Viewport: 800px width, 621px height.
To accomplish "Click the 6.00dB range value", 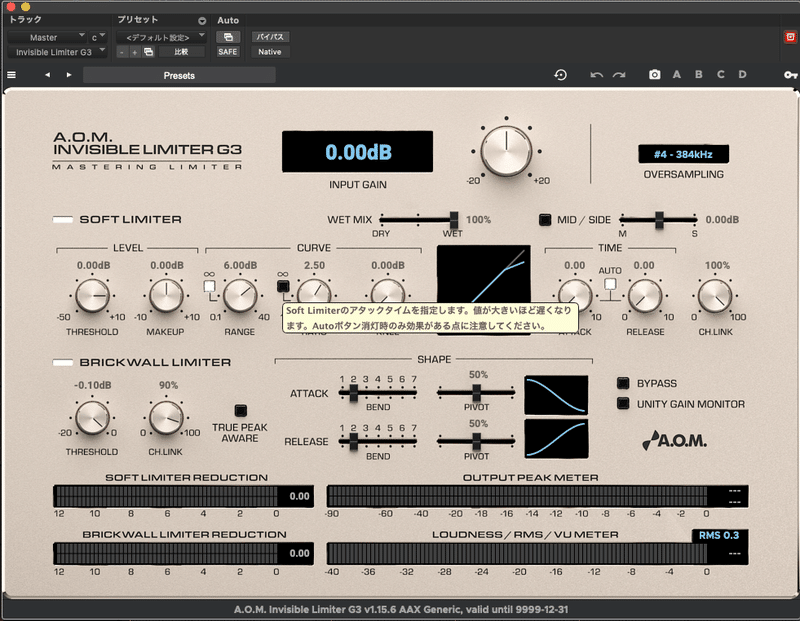I will [x=240, y=265].
